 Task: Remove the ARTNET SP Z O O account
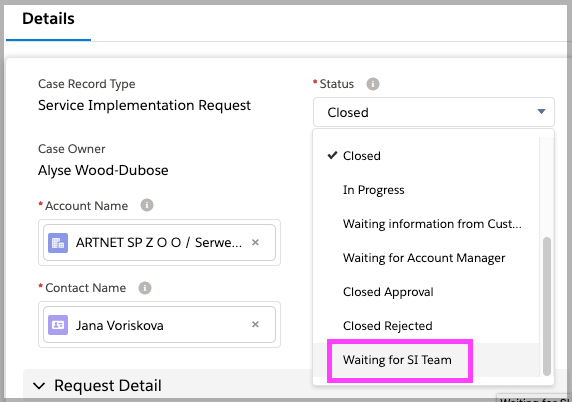255,242
